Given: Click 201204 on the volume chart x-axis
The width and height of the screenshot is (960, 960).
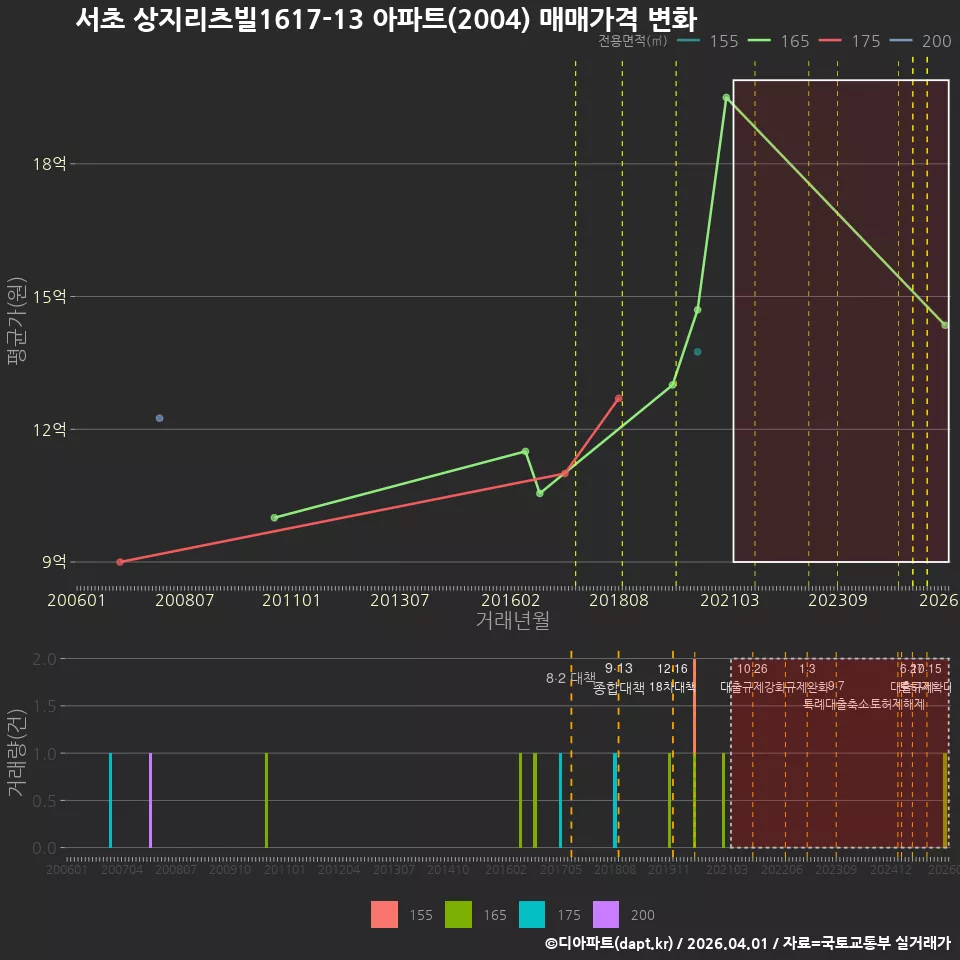Looking at the screenshot, I should pyautogui.click(x=339, y=869).
